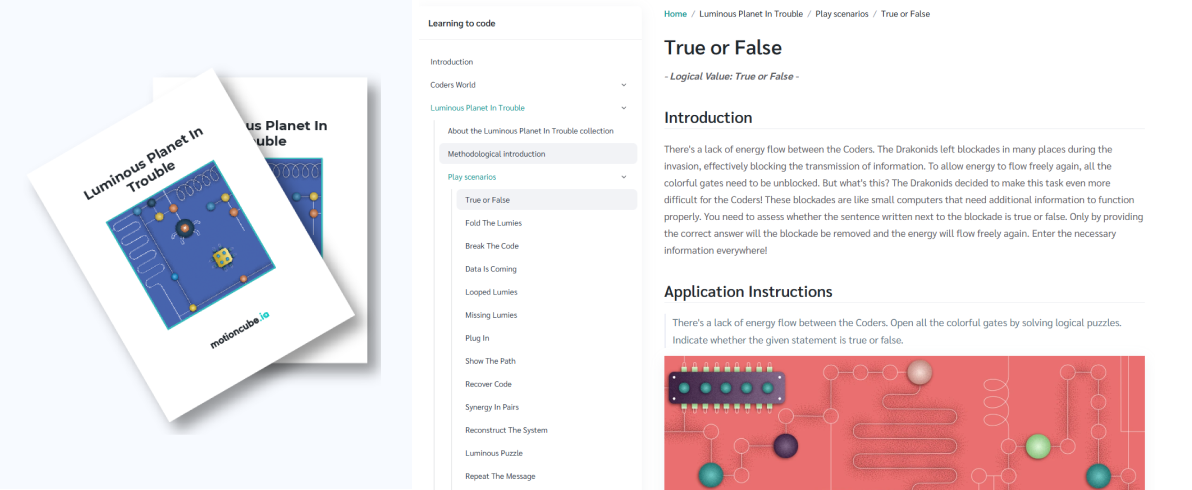
Task: Open the Plug In scenario
Action: pos(477,338)
